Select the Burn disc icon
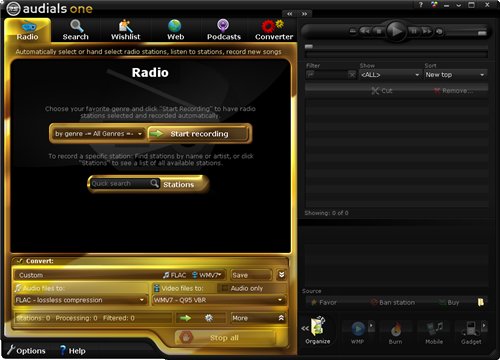Viewport: 500px width, 360px height. [396, 332]
